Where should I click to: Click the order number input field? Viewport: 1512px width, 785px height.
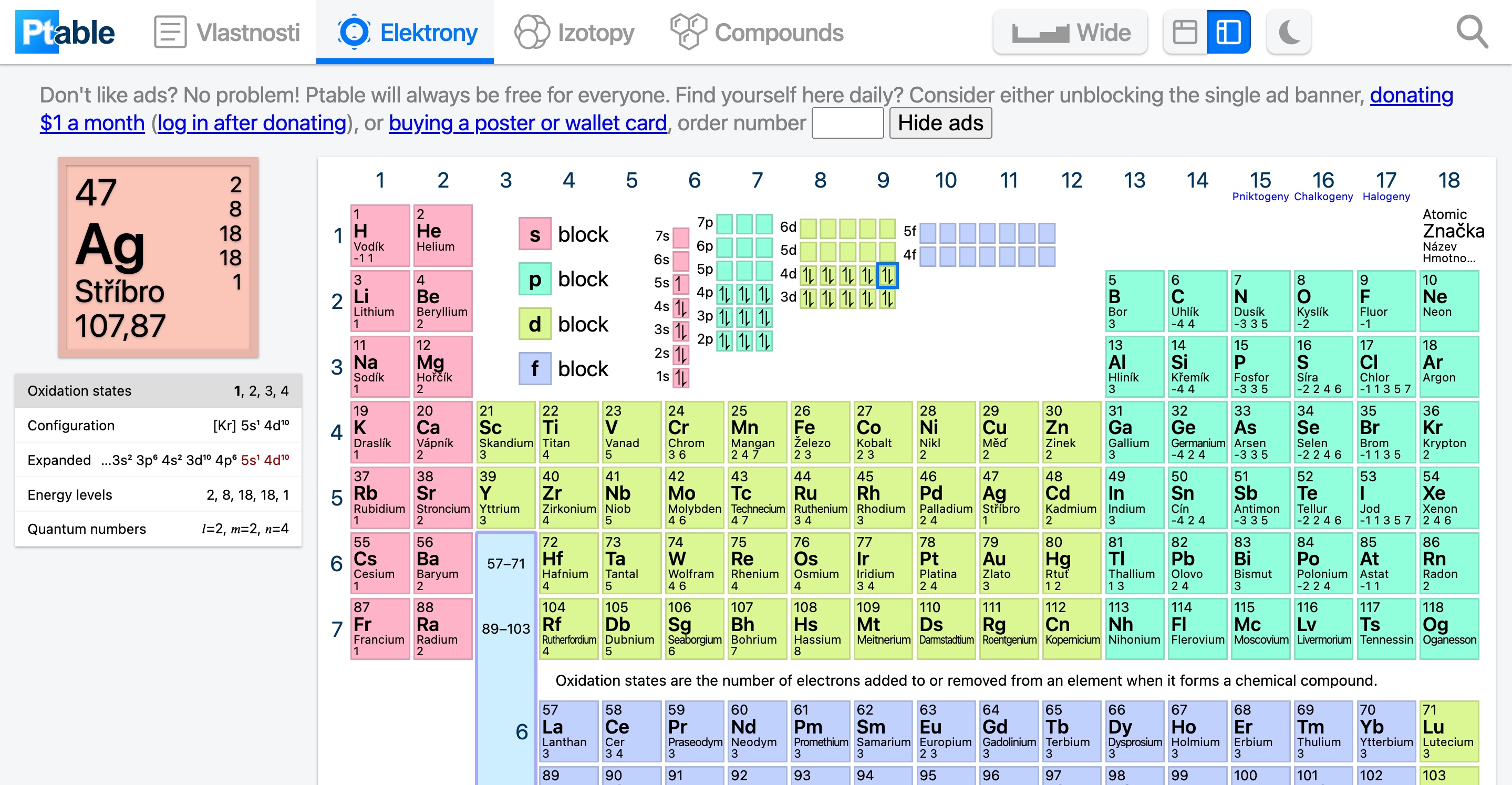pos(847,123)
